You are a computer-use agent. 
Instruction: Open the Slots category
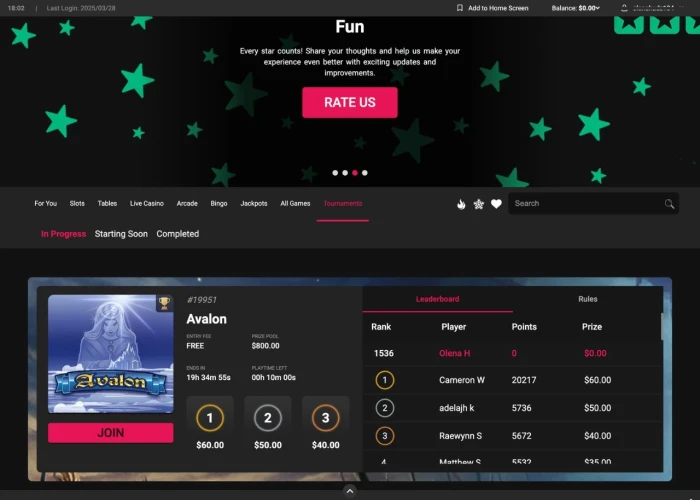coord(77,204)
